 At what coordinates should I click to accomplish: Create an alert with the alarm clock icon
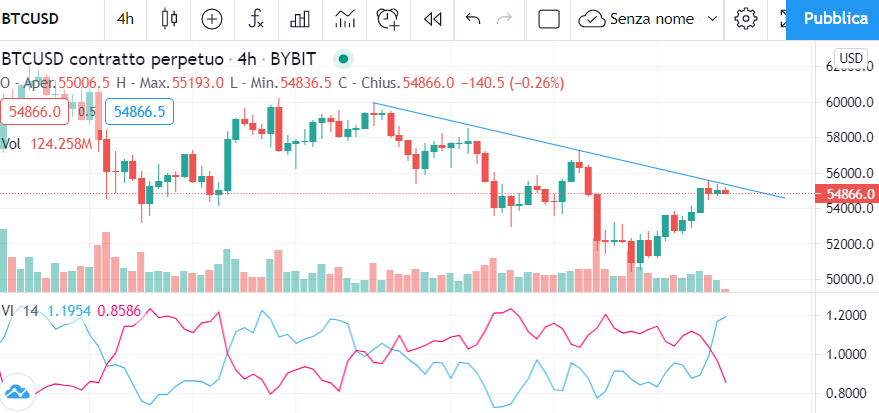click(x=388, y=19)
